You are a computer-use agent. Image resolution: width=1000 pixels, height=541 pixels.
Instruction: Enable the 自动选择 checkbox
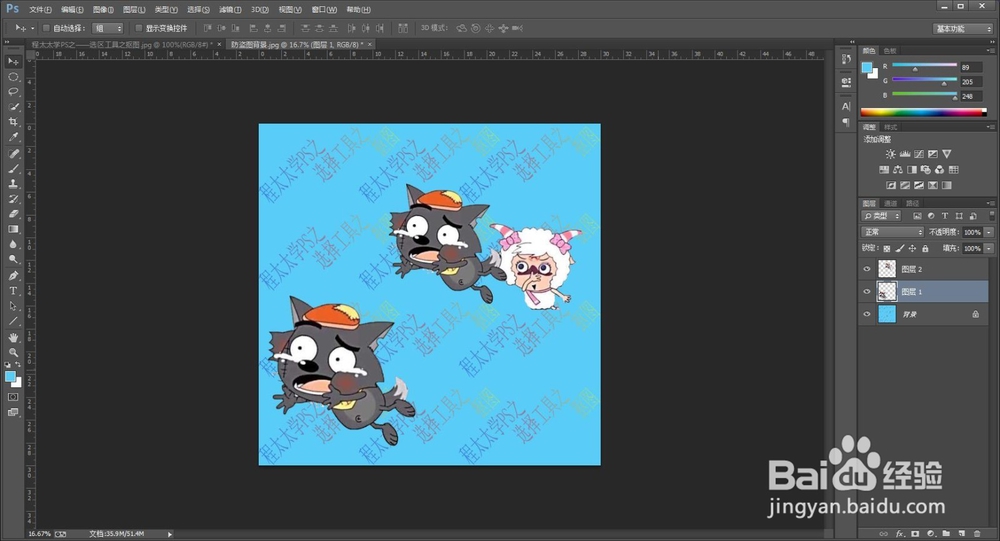[x=45, y=28]
